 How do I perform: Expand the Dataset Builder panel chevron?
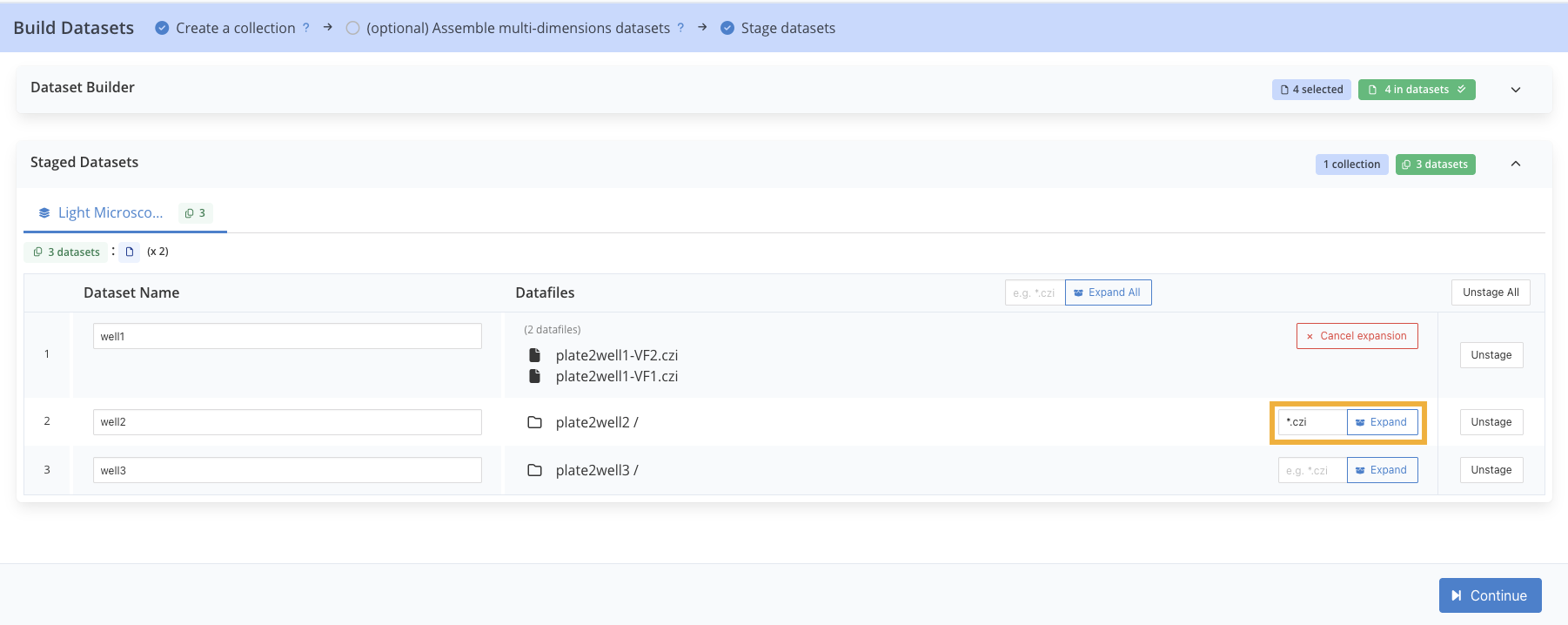pos(1516,90)
